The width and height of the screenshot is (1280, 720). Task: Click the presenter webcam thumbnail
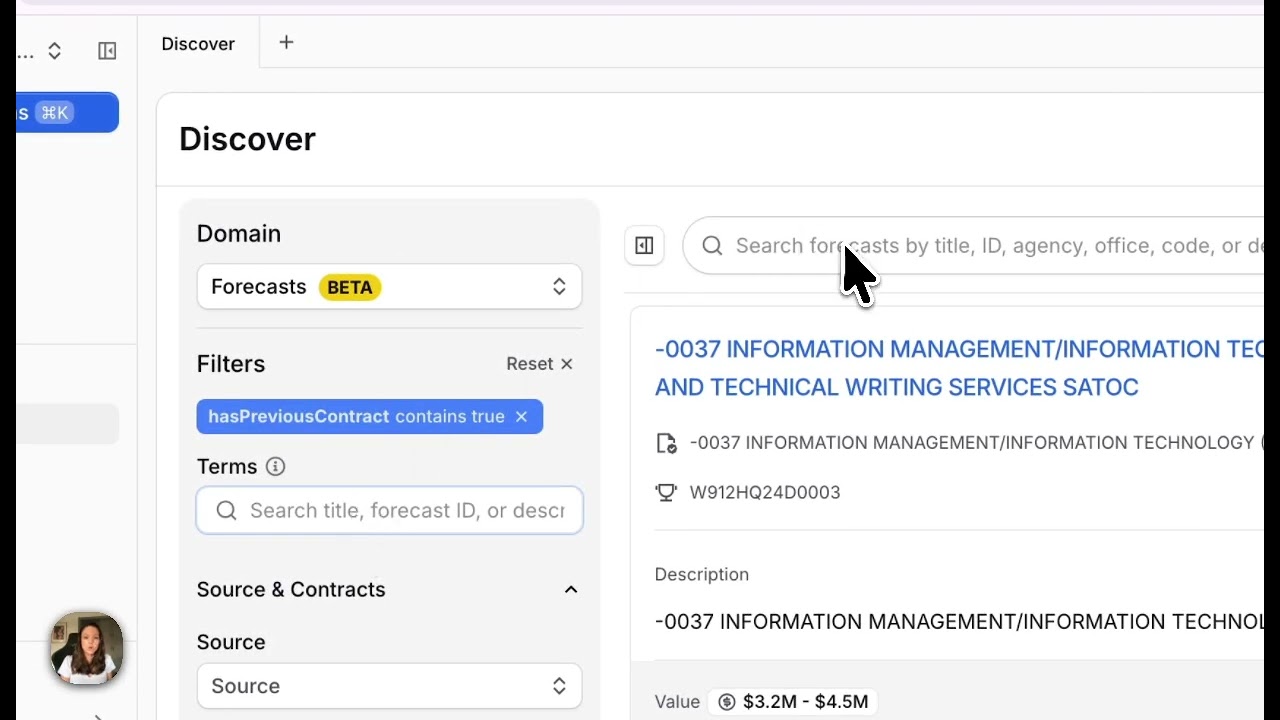[87, 649]
